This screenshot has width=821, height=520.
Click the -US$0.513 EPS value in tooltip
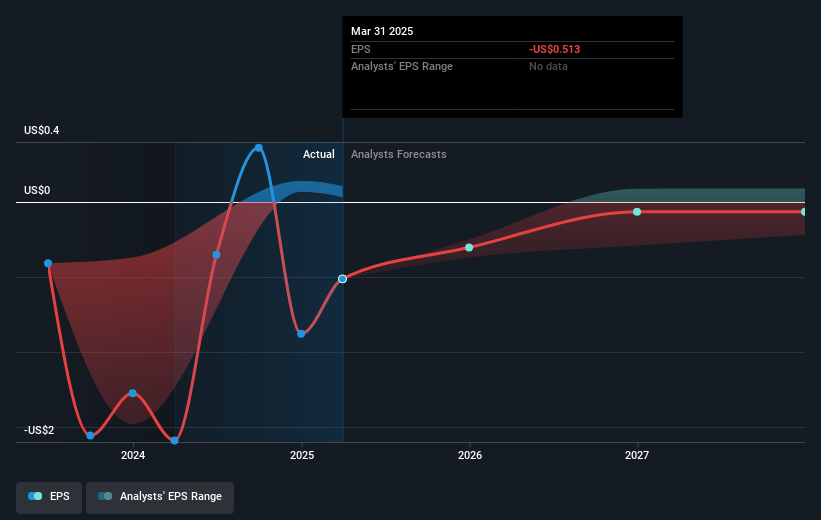pyautogui.click(x=554, y=49)
